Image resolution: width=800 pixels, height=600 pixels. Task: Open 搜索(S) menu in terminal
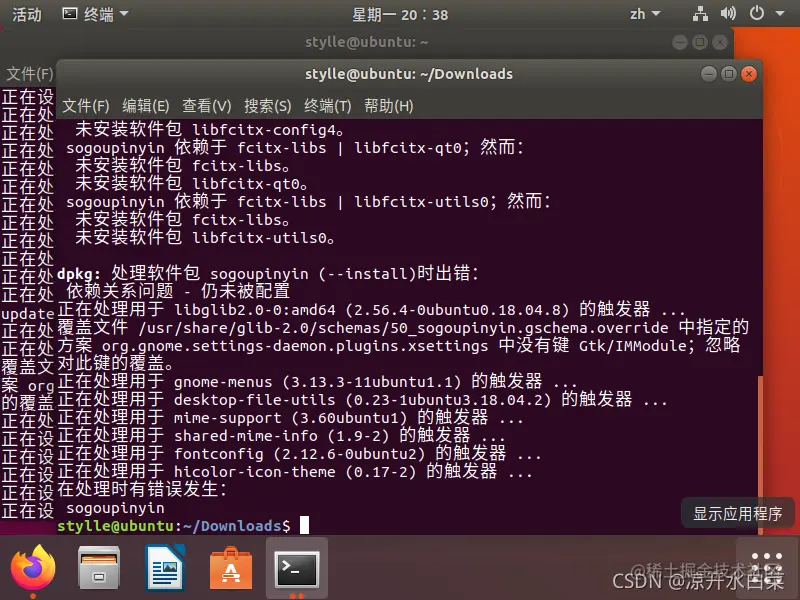tap(267, 106)
